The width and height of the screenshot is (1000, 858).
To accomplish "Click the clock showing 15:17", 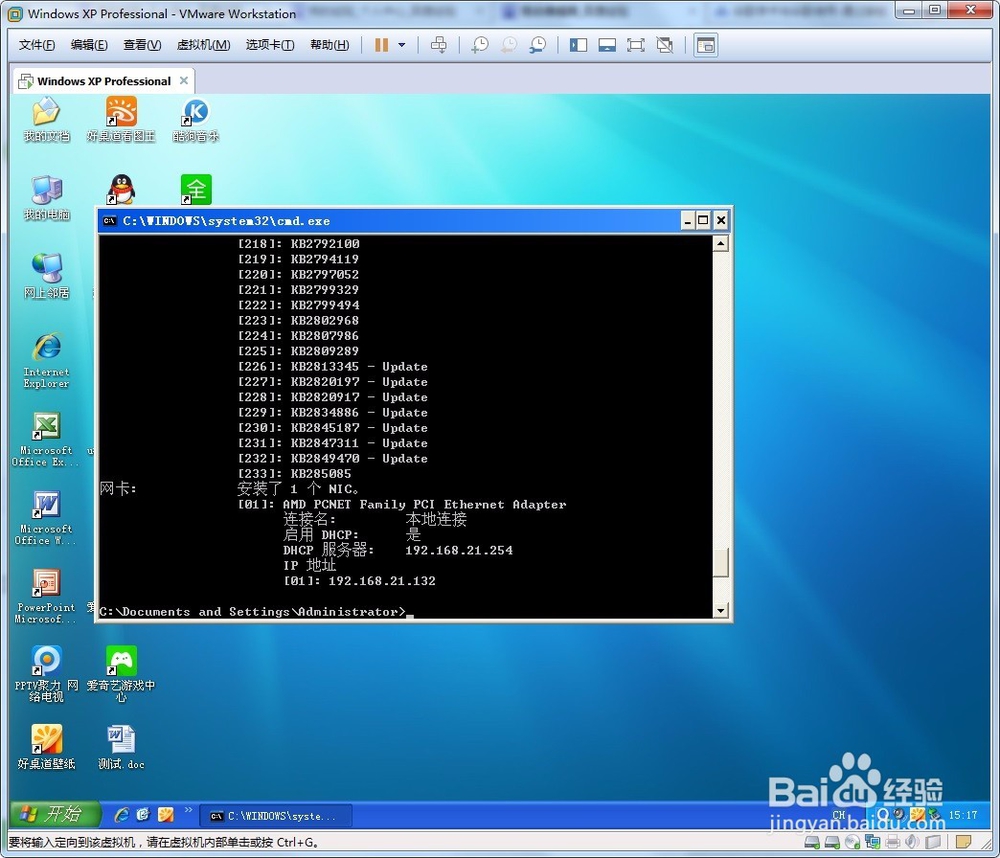I will tap(963, 815).
